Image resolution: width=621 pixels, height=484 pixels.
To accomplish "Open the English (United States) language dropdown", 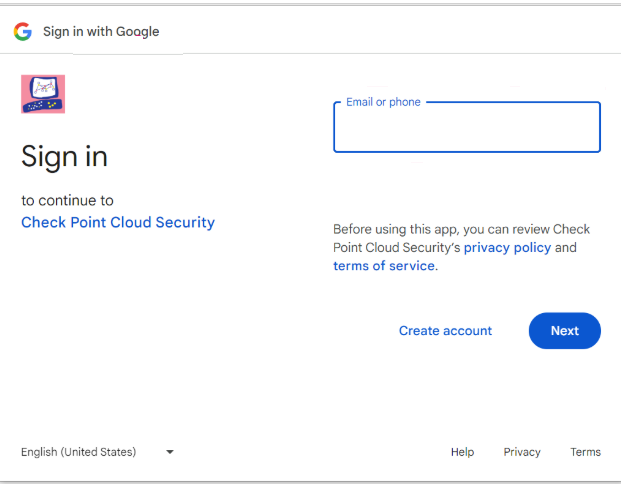I will (x=97, y=452).
